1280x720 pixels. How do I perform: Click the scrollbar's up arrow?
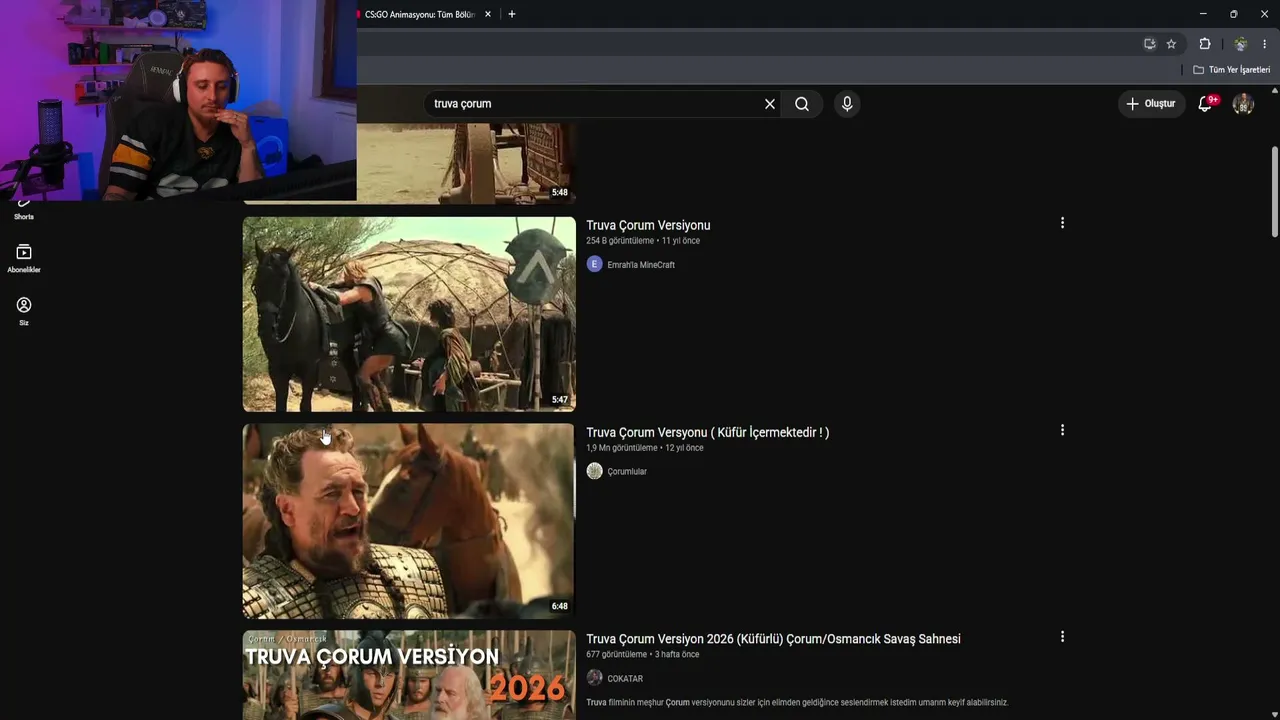click(1274, 91)
